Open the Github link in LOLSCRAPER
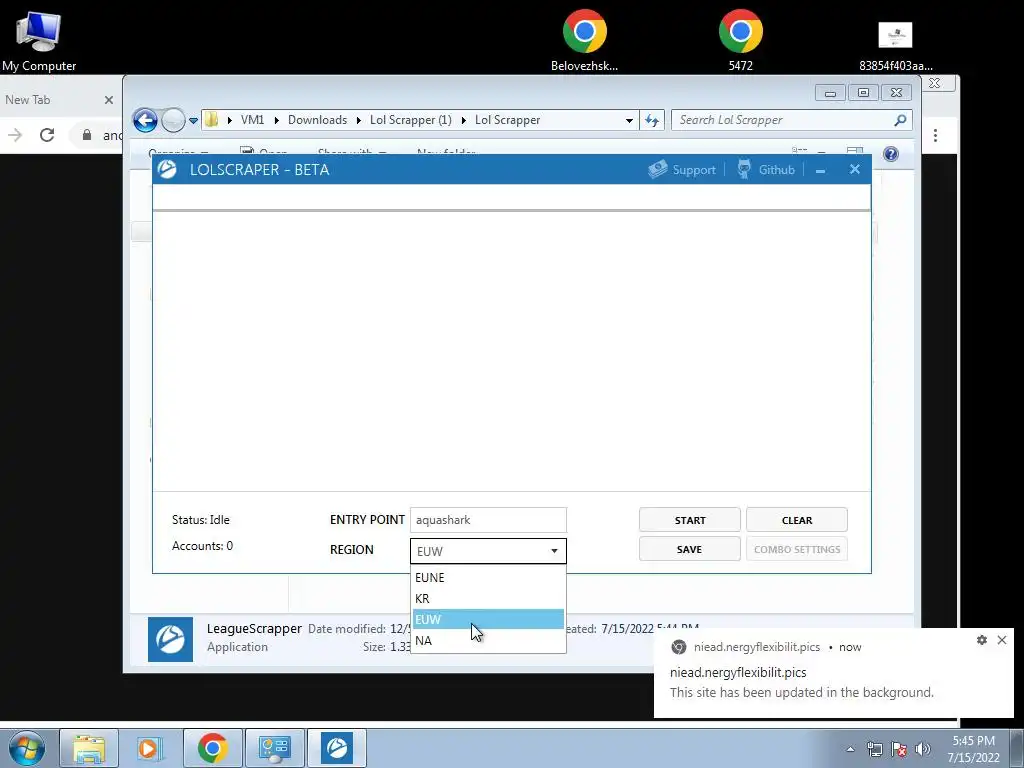Viewport: 1024px width, 768px height. pos(776,170)
